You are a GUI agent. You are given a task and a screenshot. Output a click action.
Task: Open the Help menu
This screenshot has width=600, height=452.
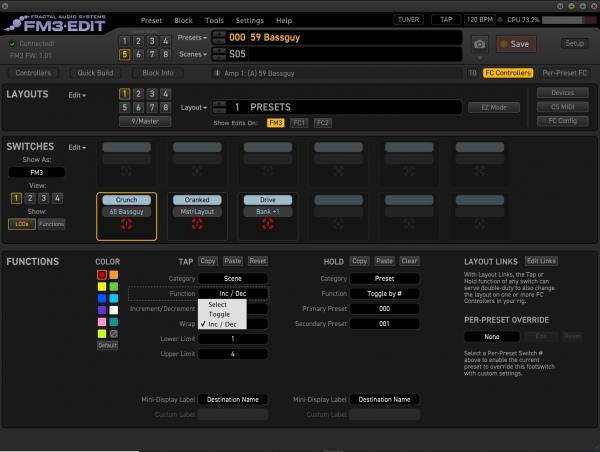coord(284,21)
